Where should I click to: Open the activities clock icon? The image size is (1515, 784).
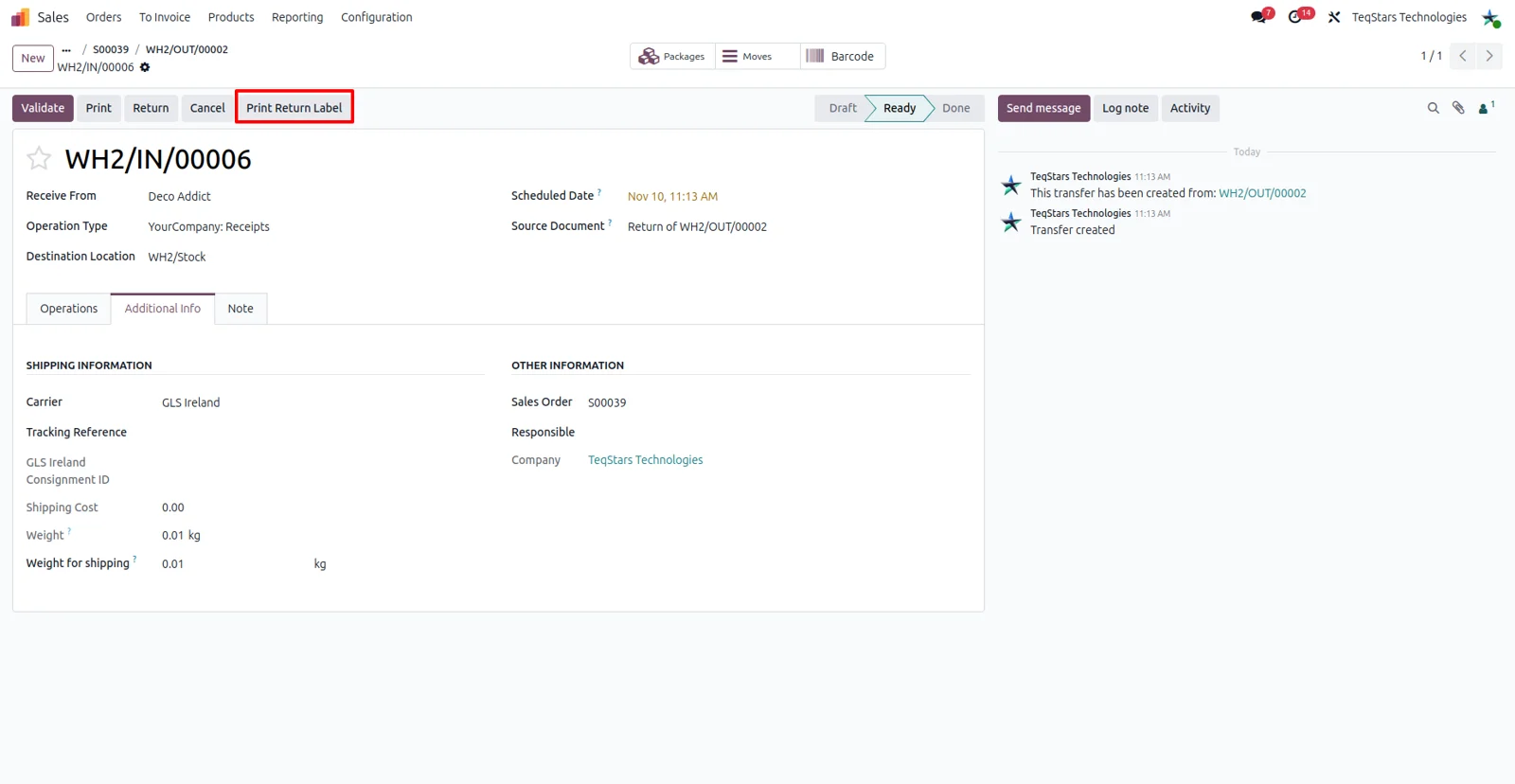(1295, 17)
